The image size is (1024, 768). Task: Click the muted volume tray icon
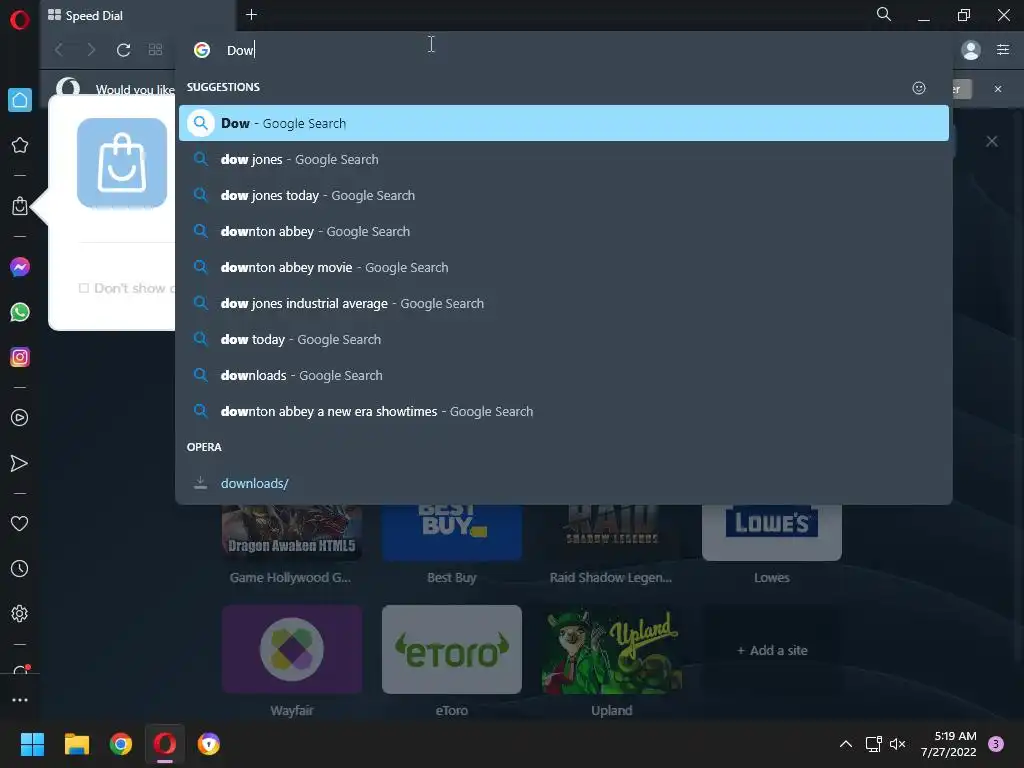(898, 744)
